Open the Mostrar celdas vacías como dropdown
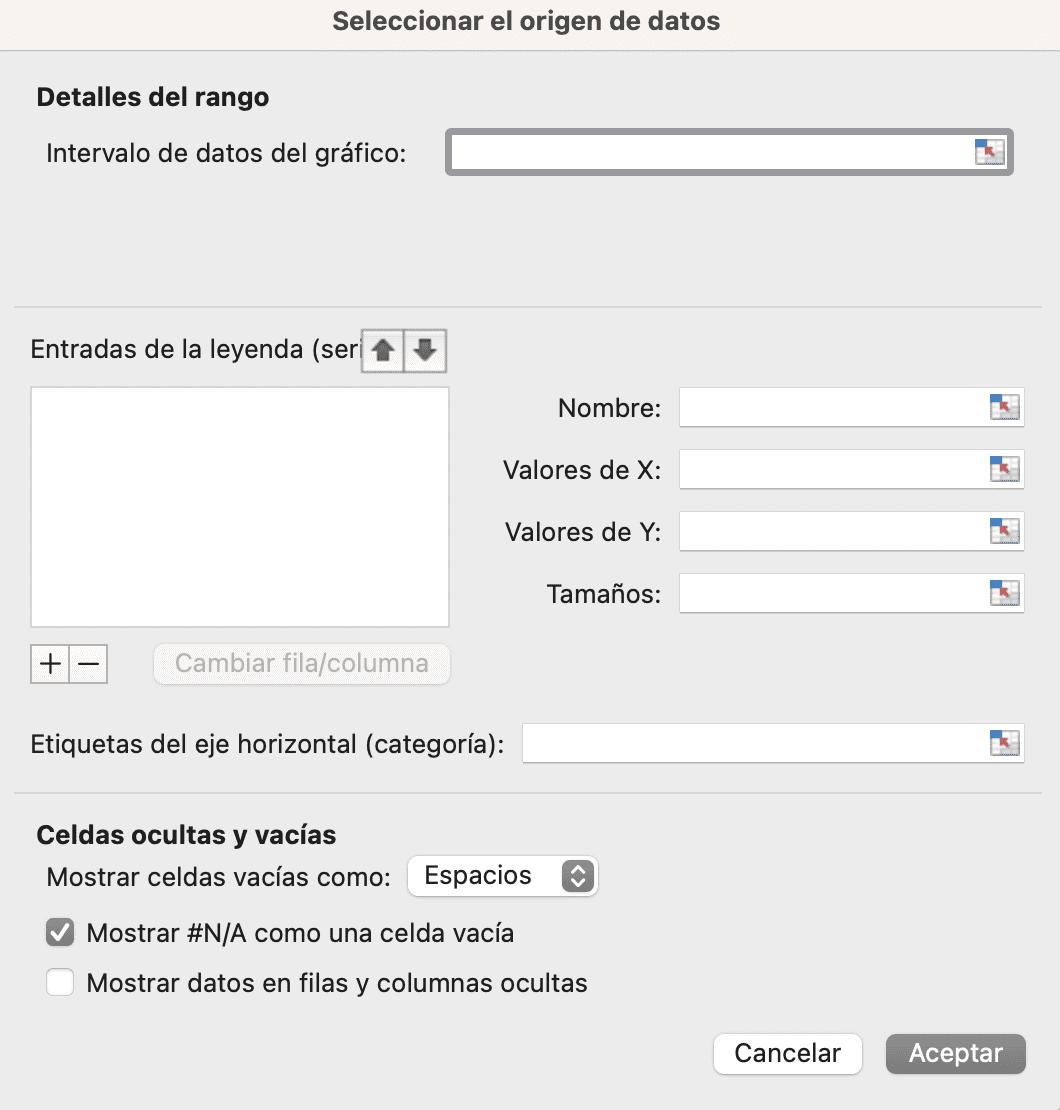This screenshot has width=1060, height=1110. (x=502, y=876)
